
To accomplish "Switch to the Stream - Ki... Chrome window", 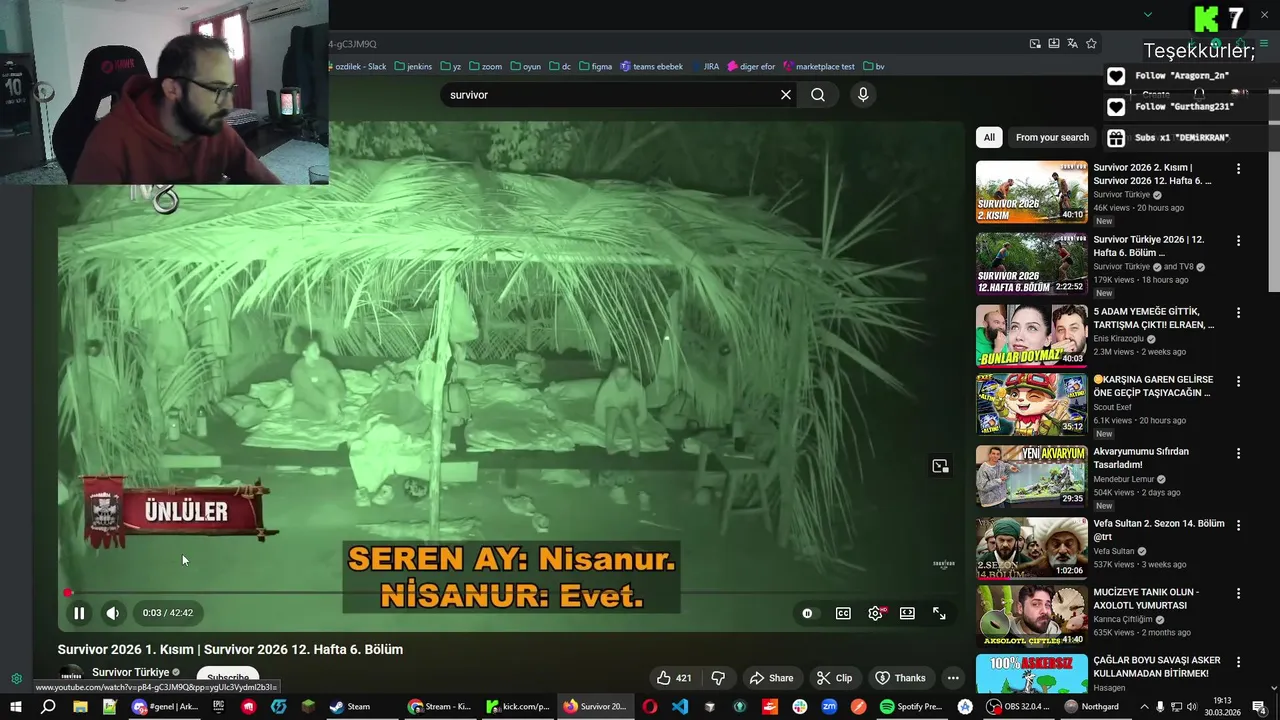I will (440, 707).
